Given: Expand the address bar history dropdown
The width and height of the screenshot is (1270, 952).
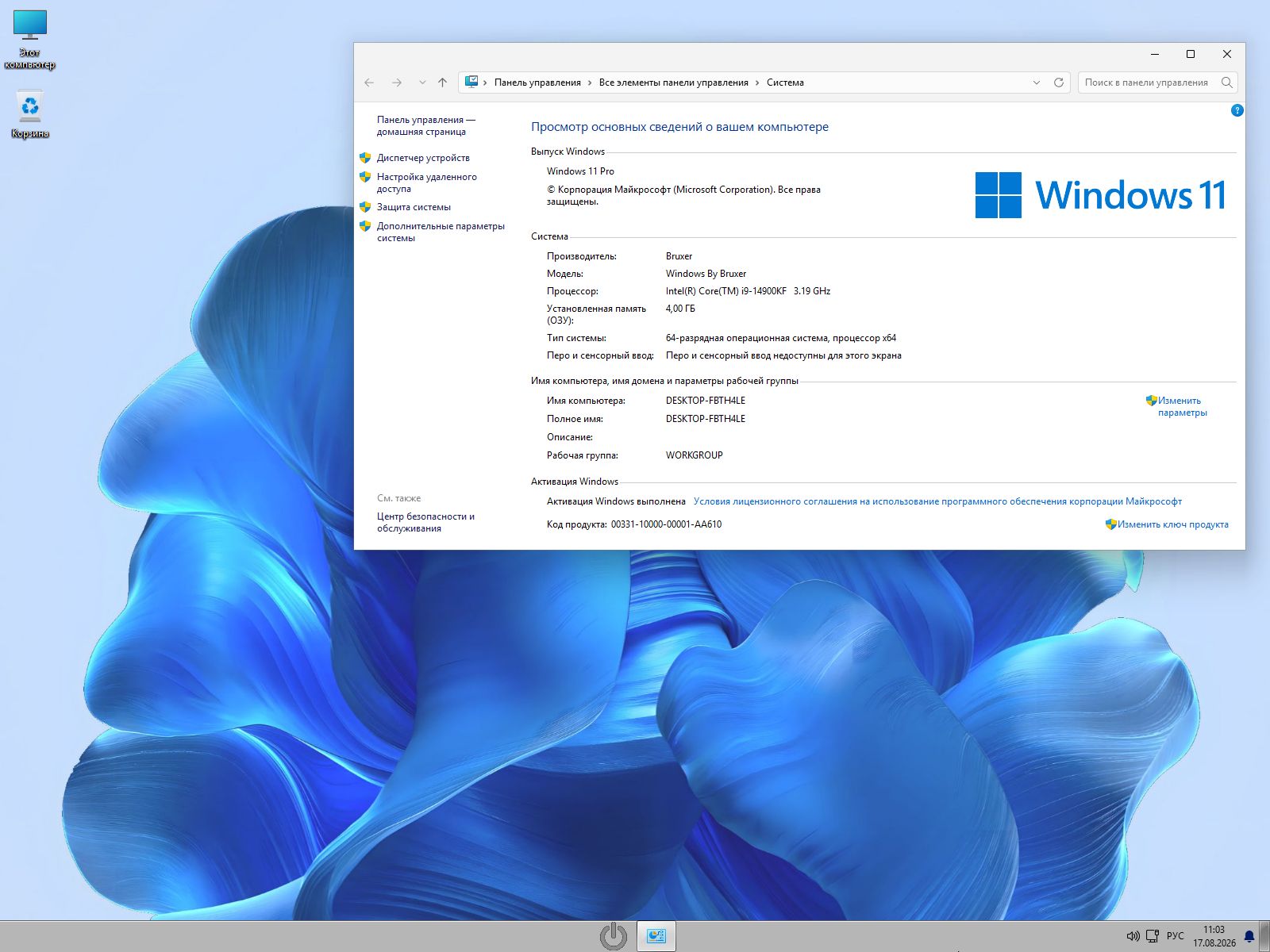Looking at the screenshot, I should [x=1037, y=83].
